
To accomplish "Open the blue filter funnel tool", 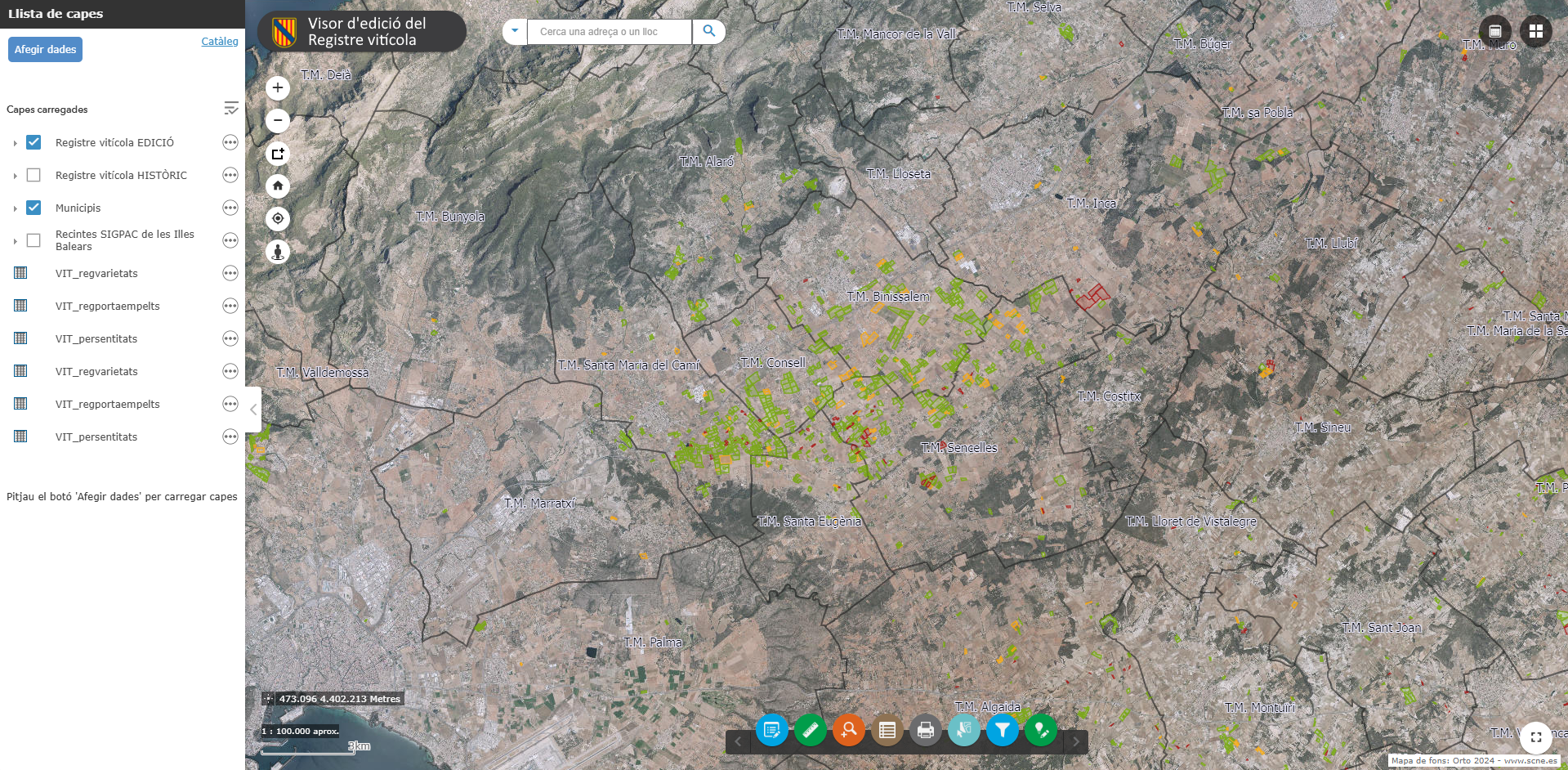I will (x=1002, y=730).
